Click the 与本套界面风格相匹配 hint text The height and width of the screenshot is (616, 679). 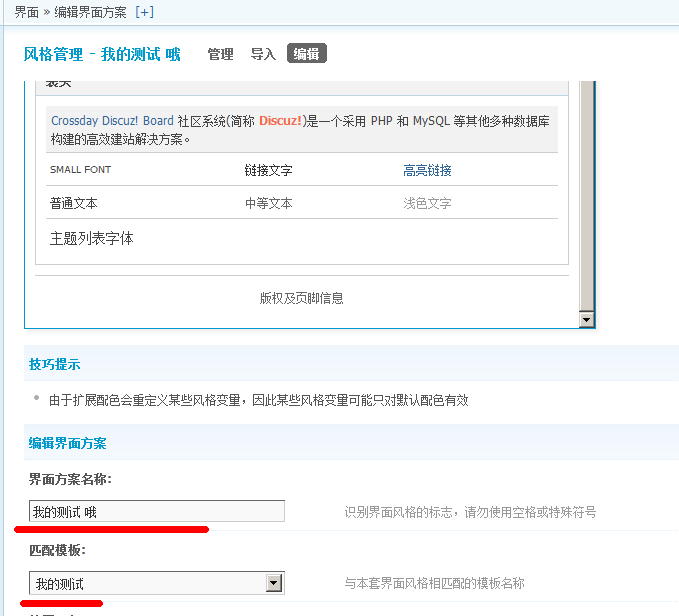click(x=434, y=583)
